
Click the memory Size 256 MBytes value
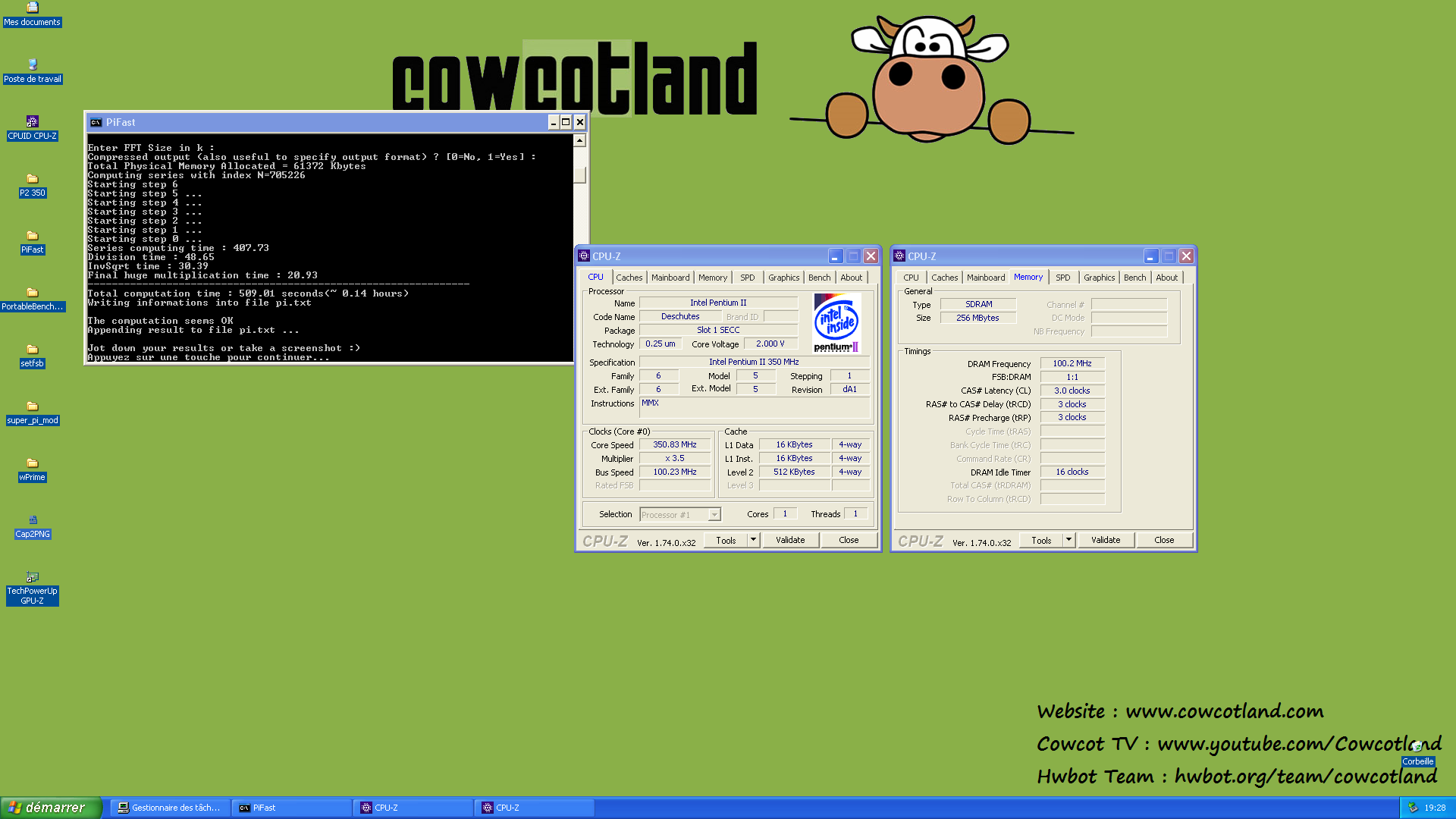[978, 318]
